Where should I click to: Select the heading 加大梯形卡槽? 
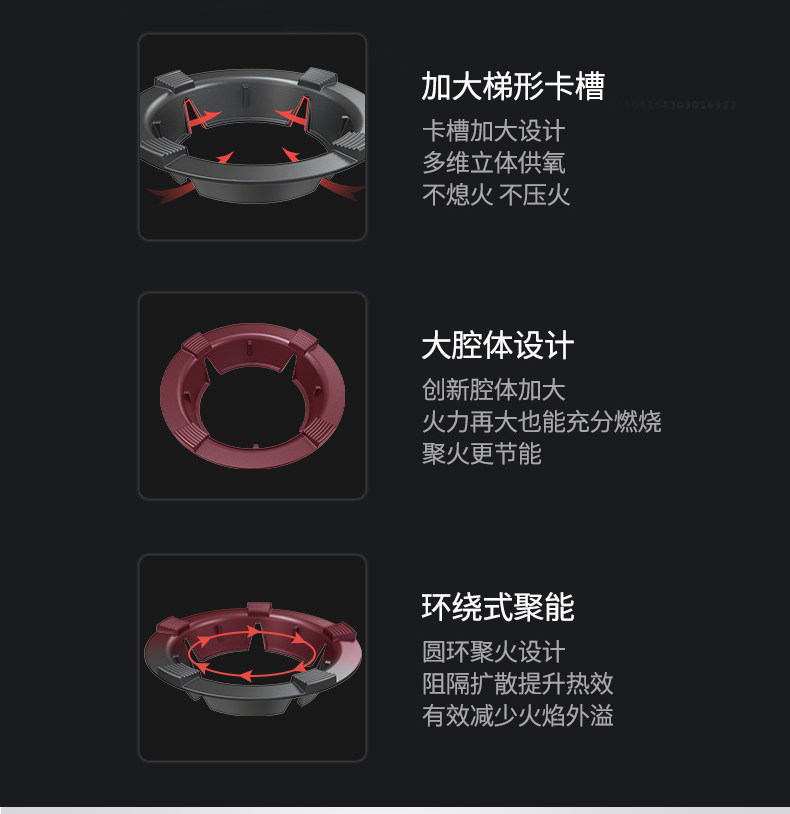click(x=513, y=86)
